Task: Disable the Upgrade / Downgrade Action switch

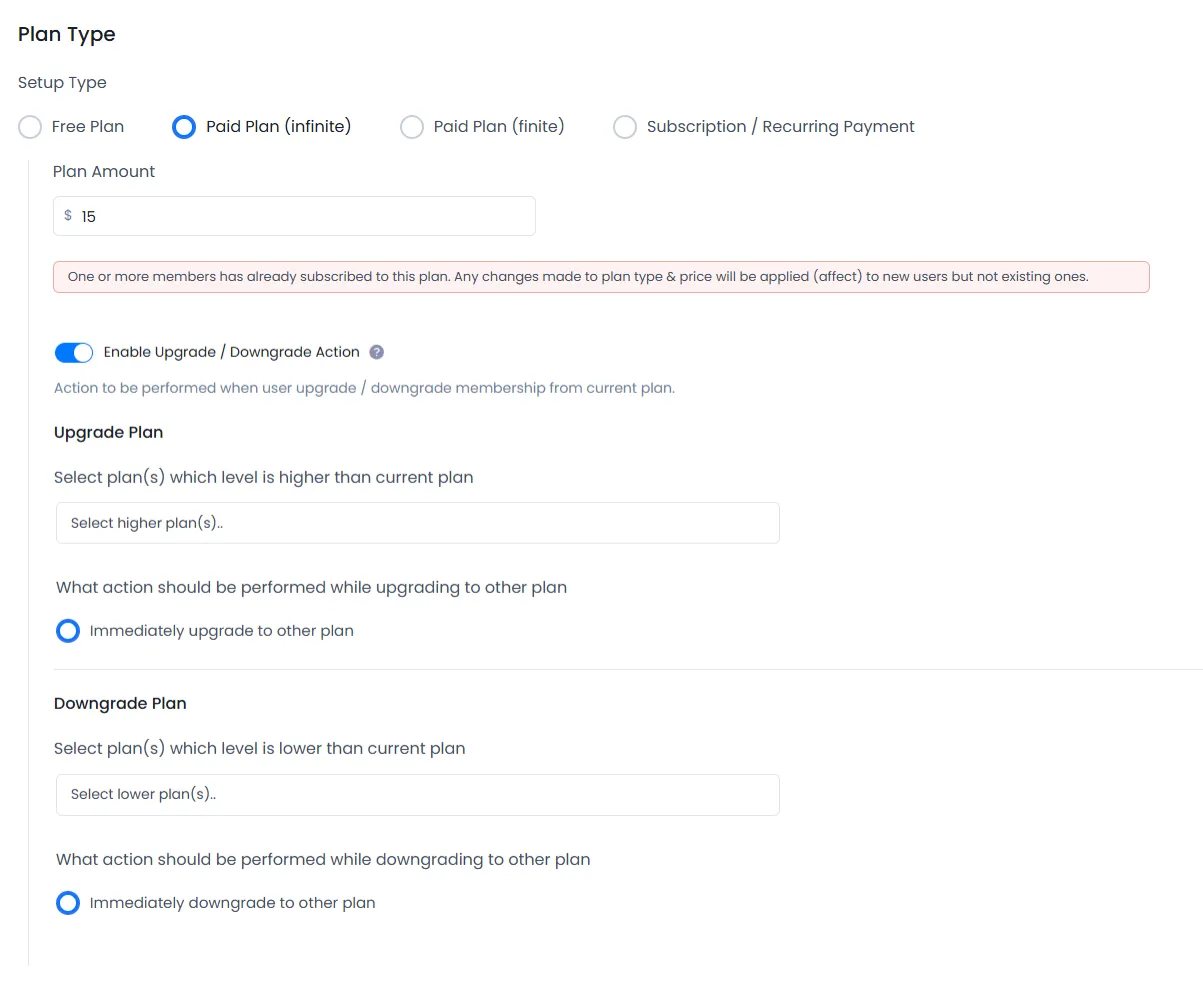Action: 74,352
